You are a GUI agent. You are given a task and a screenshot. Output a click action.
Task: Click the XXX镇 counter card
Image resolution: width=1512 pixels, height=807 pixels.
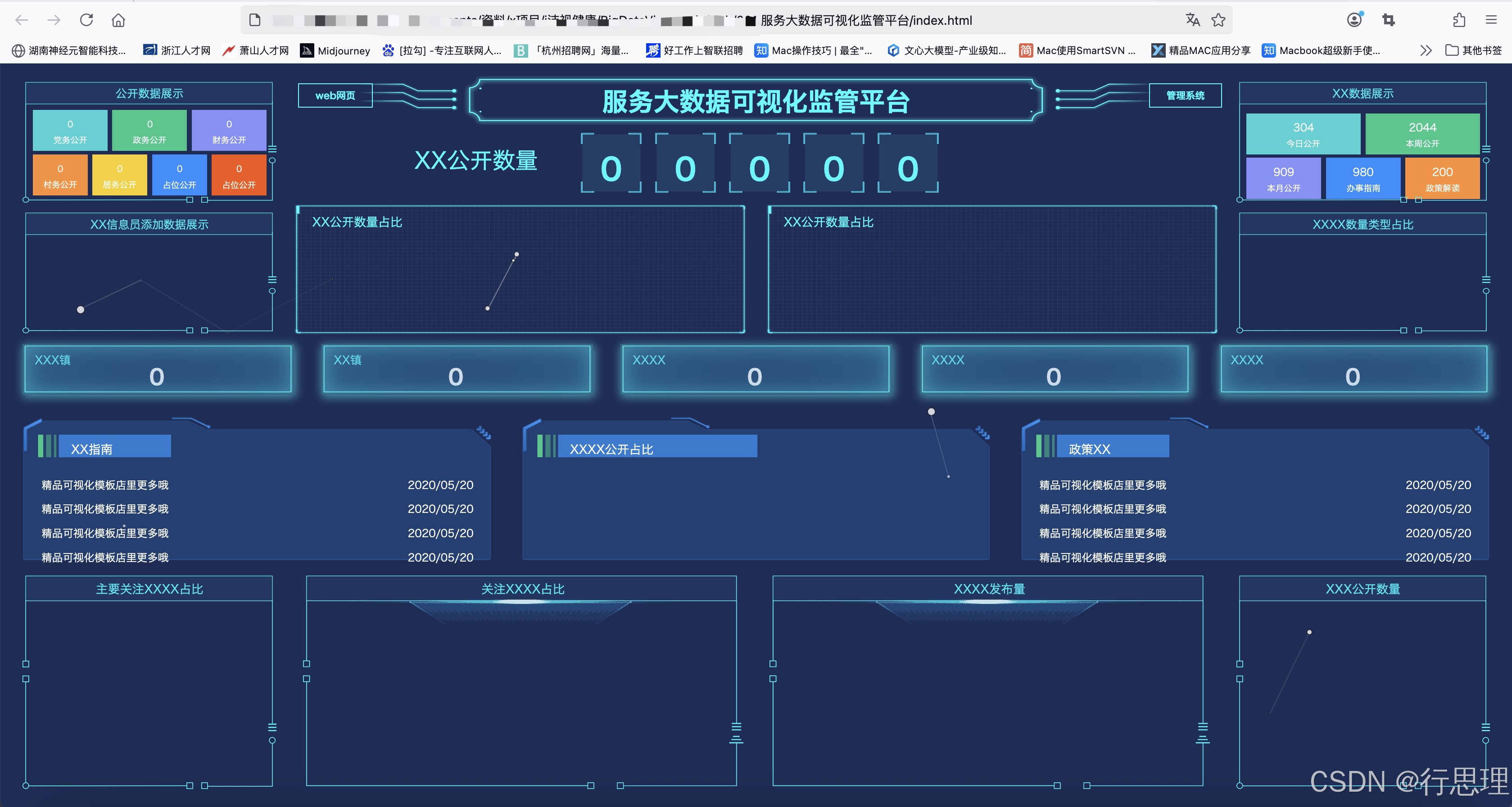[157, 368]
